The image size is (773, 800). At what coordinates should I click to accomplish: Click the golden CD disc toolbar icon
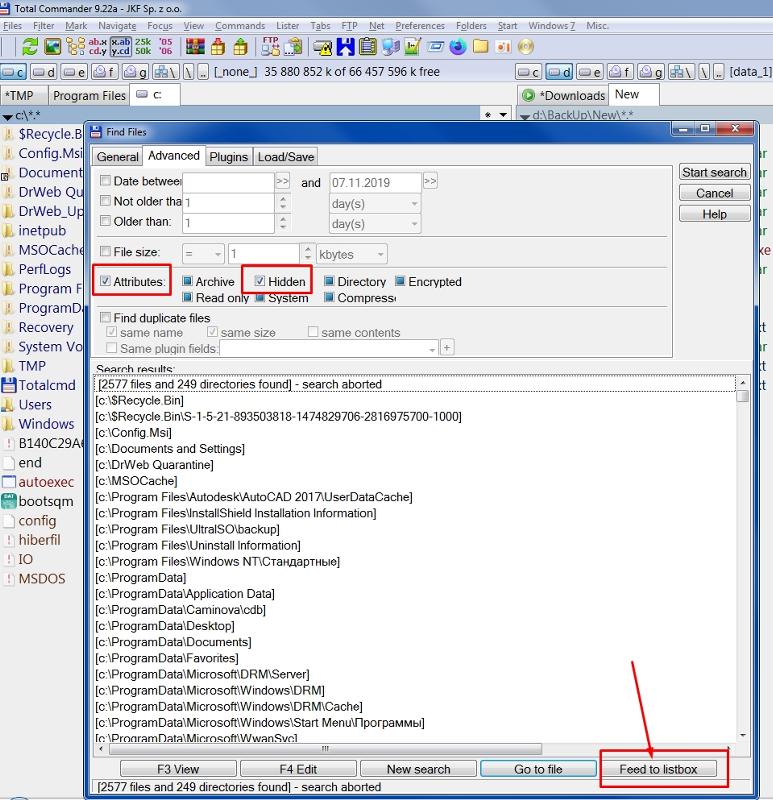pos(525,47)
